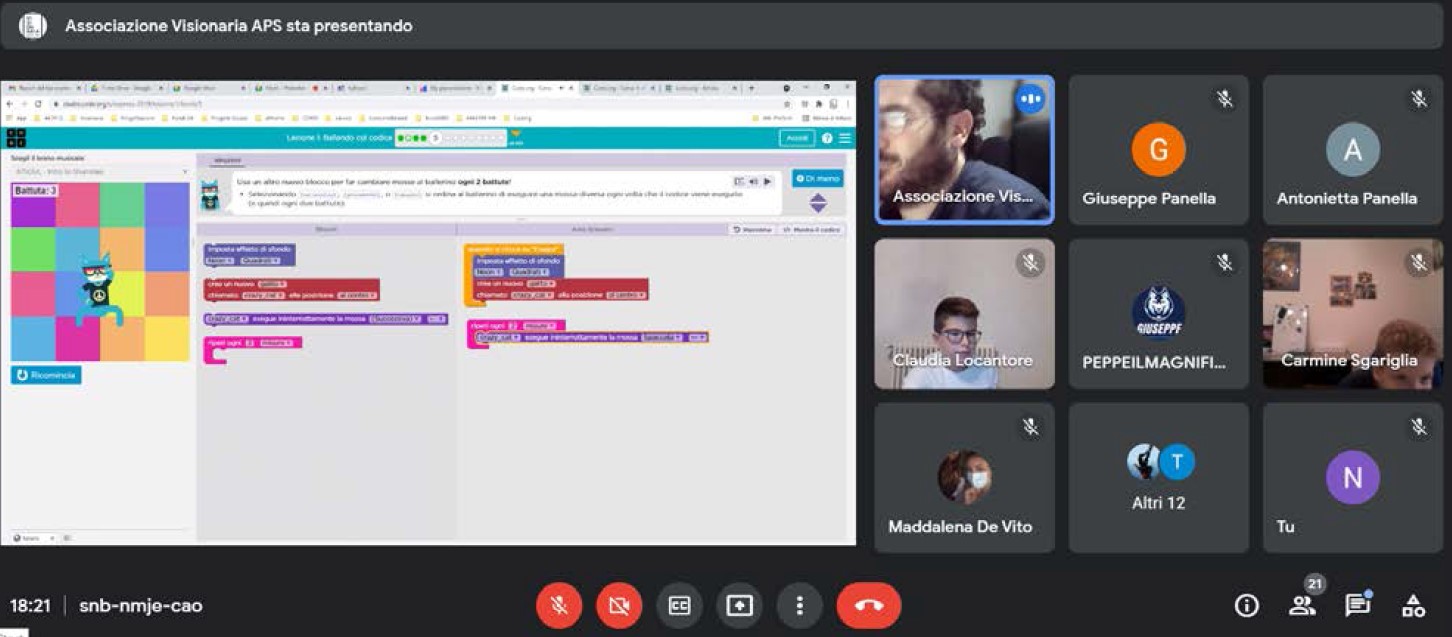Click the muted mic icon on Antonietta Panella tile

coord(1418,99)
